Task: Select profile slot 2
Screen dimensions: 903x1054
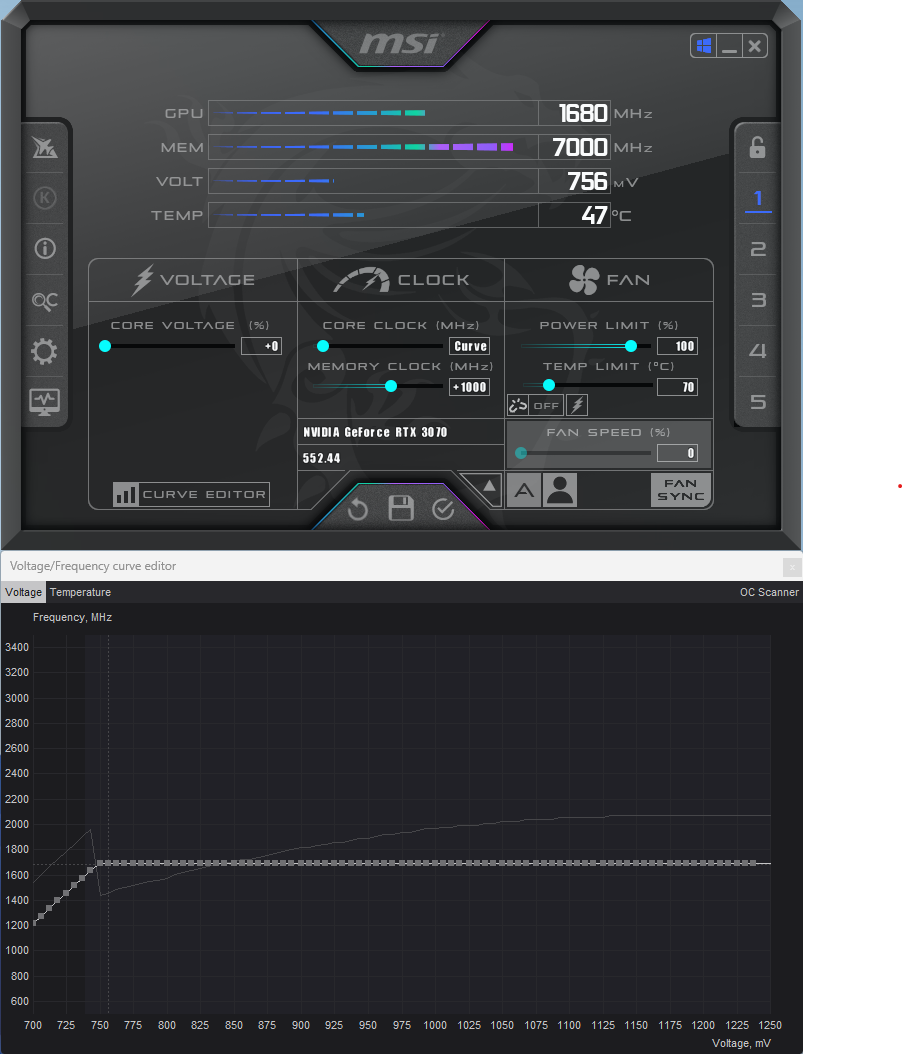Action: coord(756,250)
